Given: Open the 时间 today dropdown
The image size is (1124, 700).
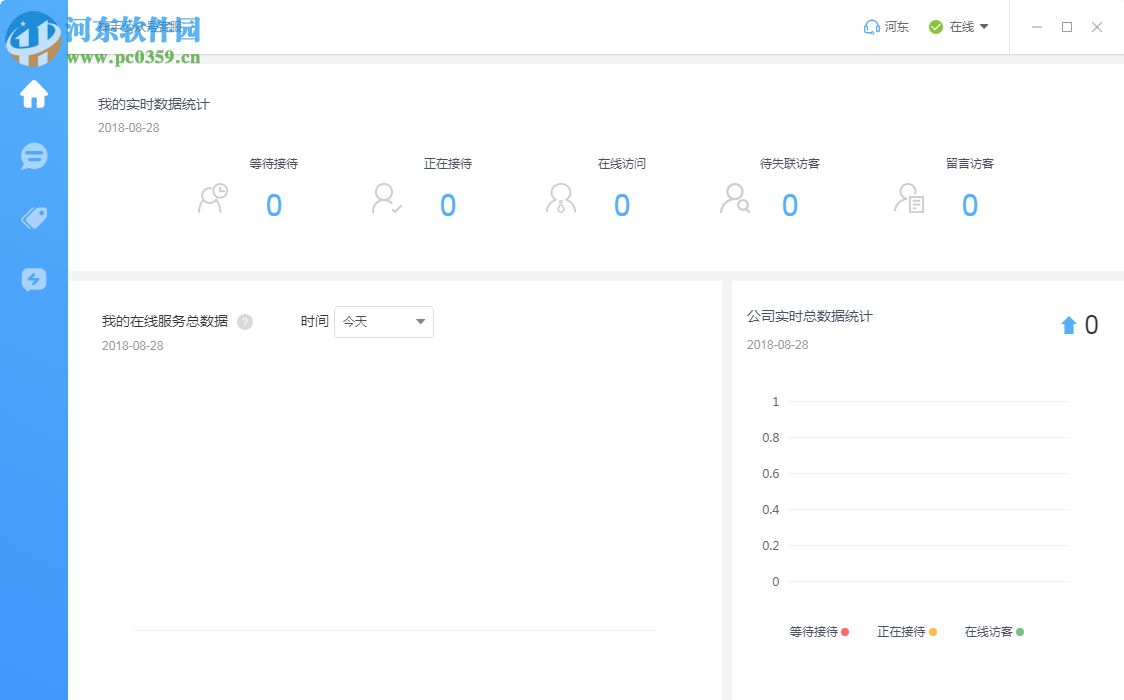Looking at the screenshot, I should coord(383,321).
